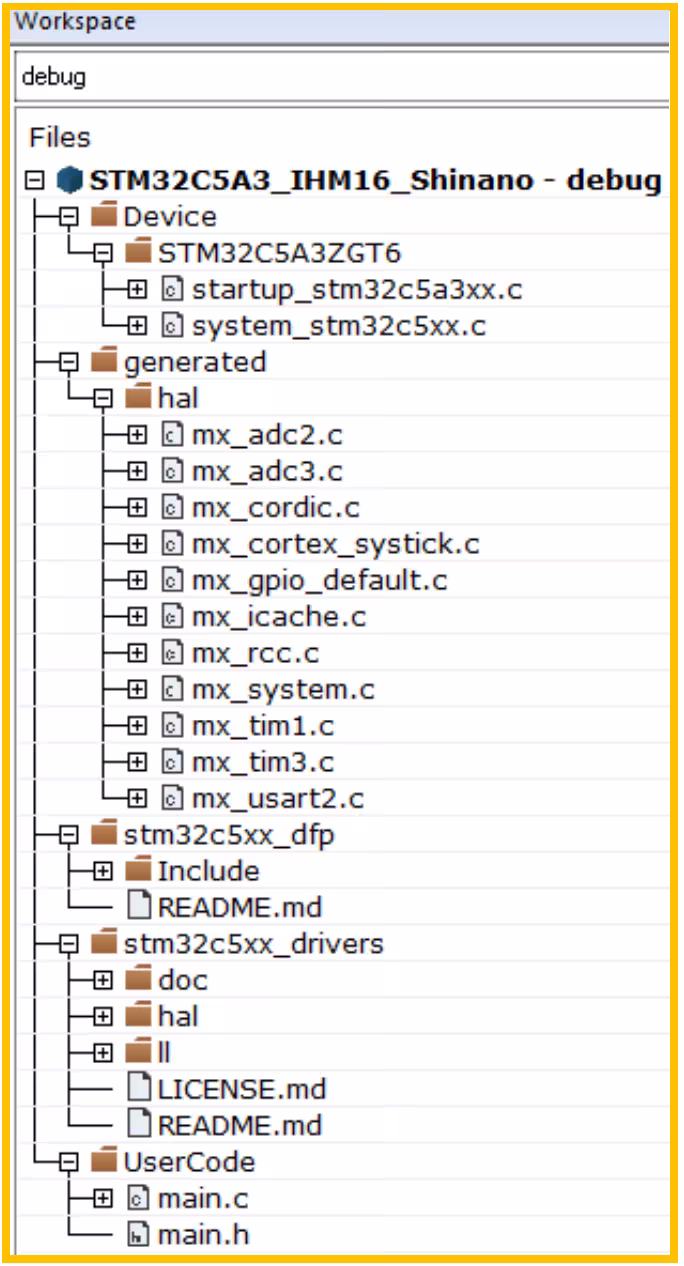The width and height of the screenshot is (684, 1266).
Task: Click the mx_adc2.c file icon
Action: click(x=172, y=435)
